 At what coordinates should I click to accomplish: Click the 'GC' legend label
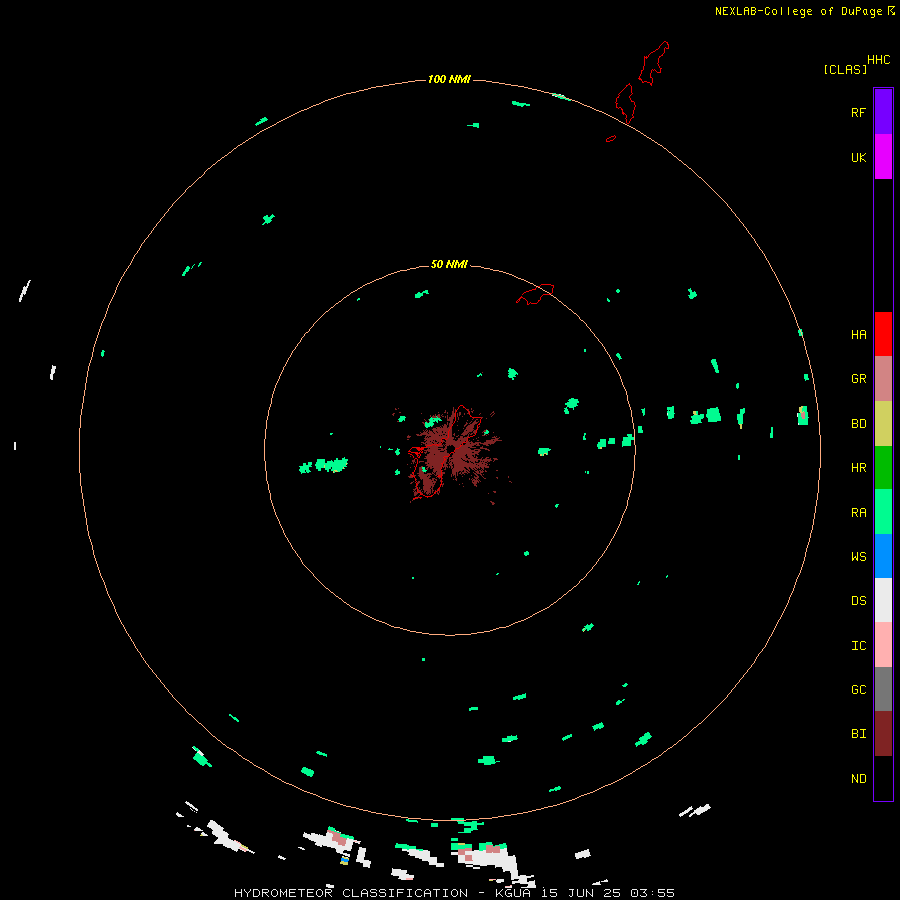(x=858, y=690)
